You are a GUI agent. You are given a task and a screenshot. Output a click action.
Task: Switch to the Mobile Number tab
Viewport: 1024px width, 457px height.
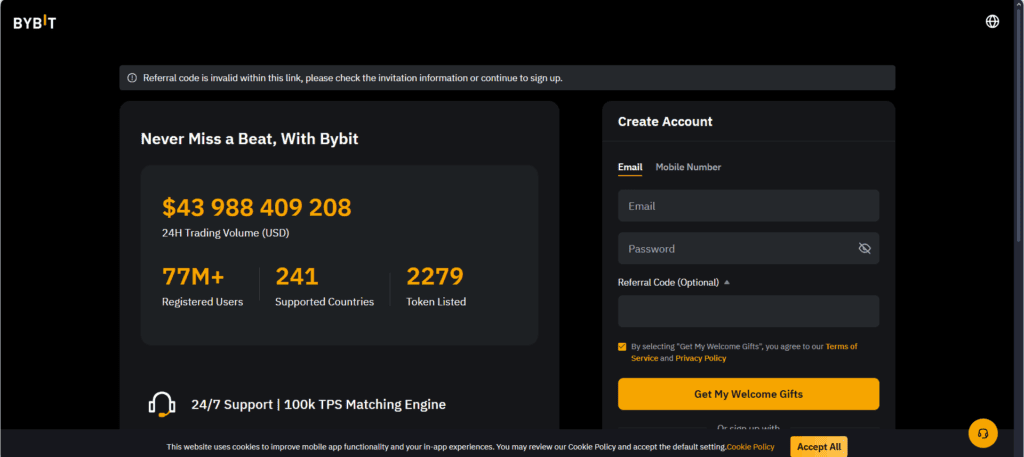coord(688,167)
